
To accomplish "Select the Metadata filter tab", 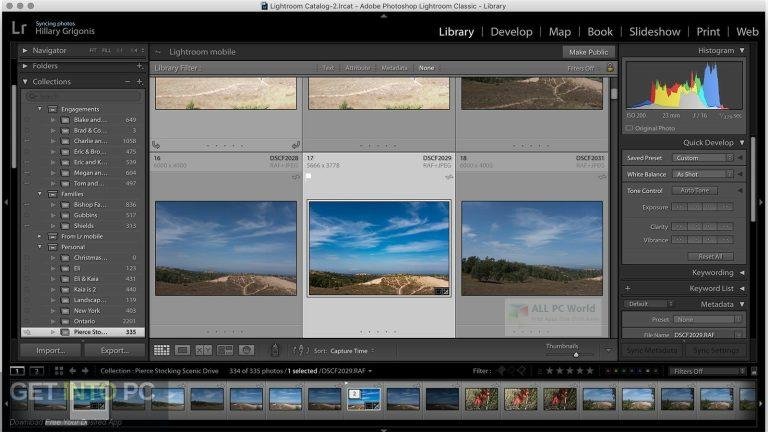I will (x=394, y=68).
